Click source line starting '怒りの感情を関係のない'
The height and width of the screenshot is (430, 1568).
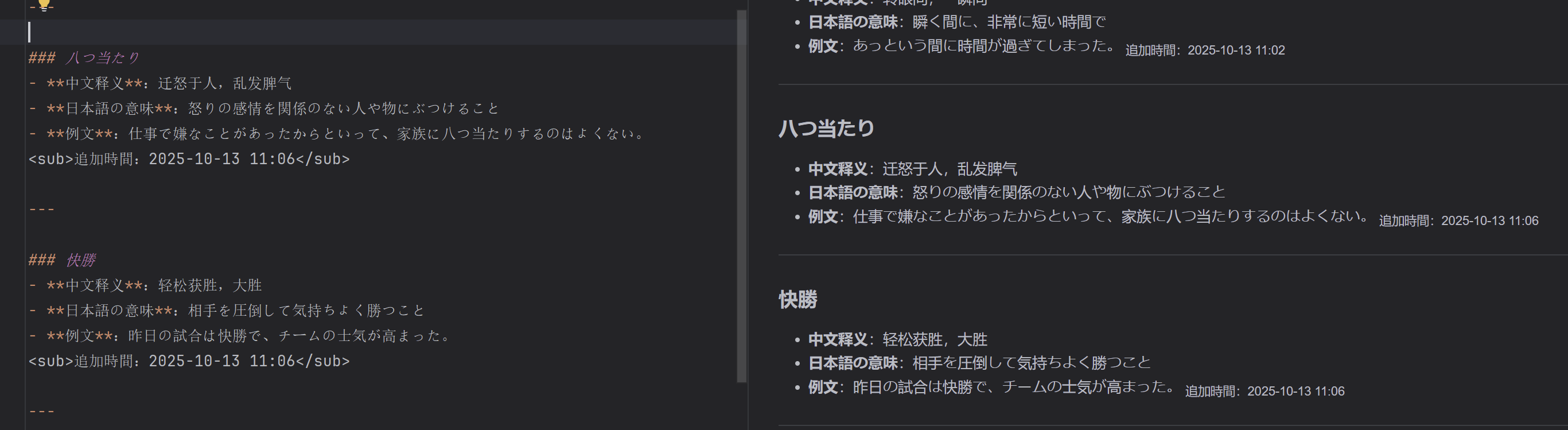pos(264,109)
